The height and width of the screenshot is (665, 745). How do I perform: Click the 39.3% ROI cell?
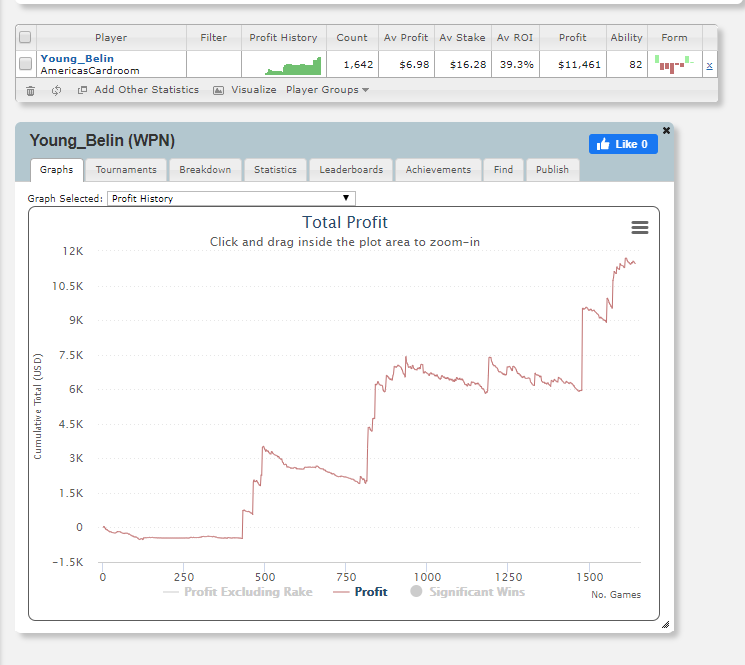(516, 65)
